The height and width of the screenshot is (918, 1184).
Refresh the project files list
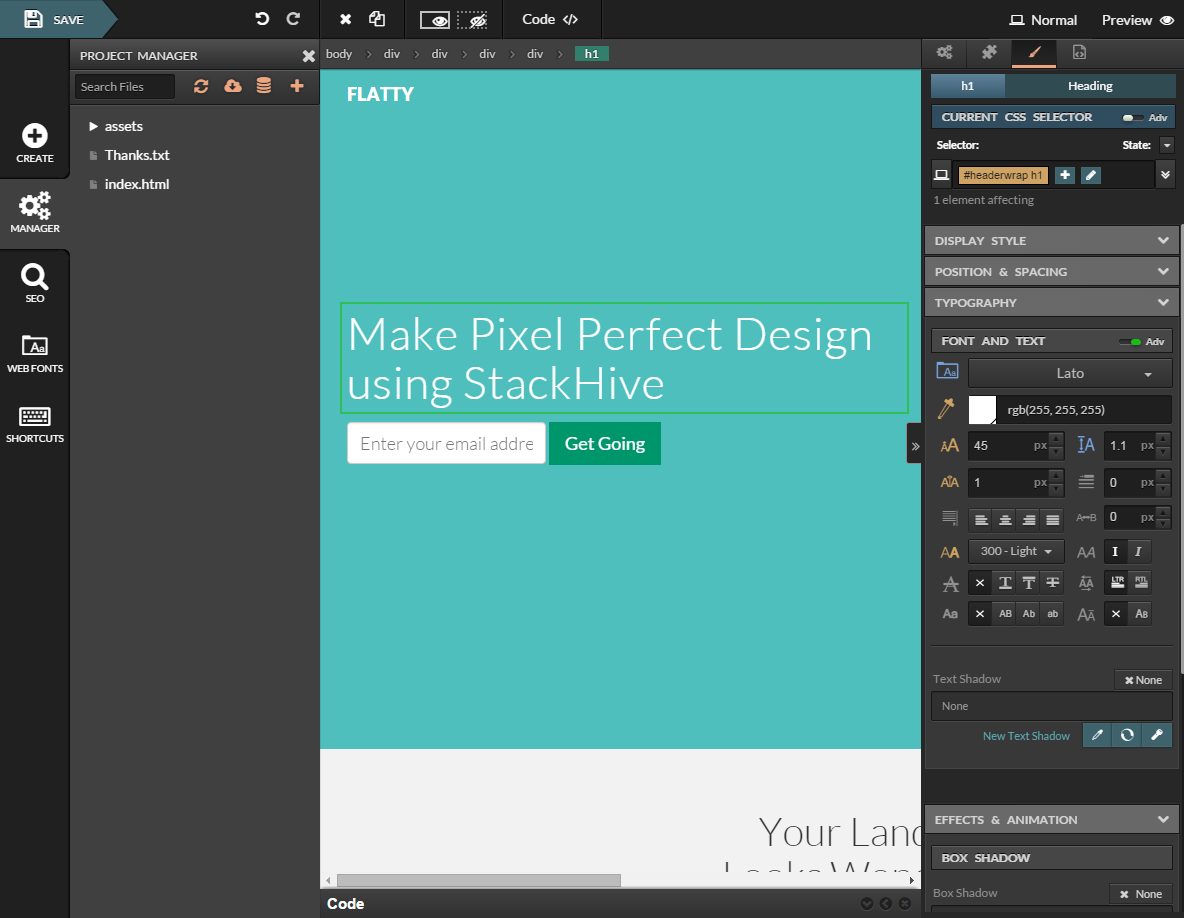(x=201, y=86)
